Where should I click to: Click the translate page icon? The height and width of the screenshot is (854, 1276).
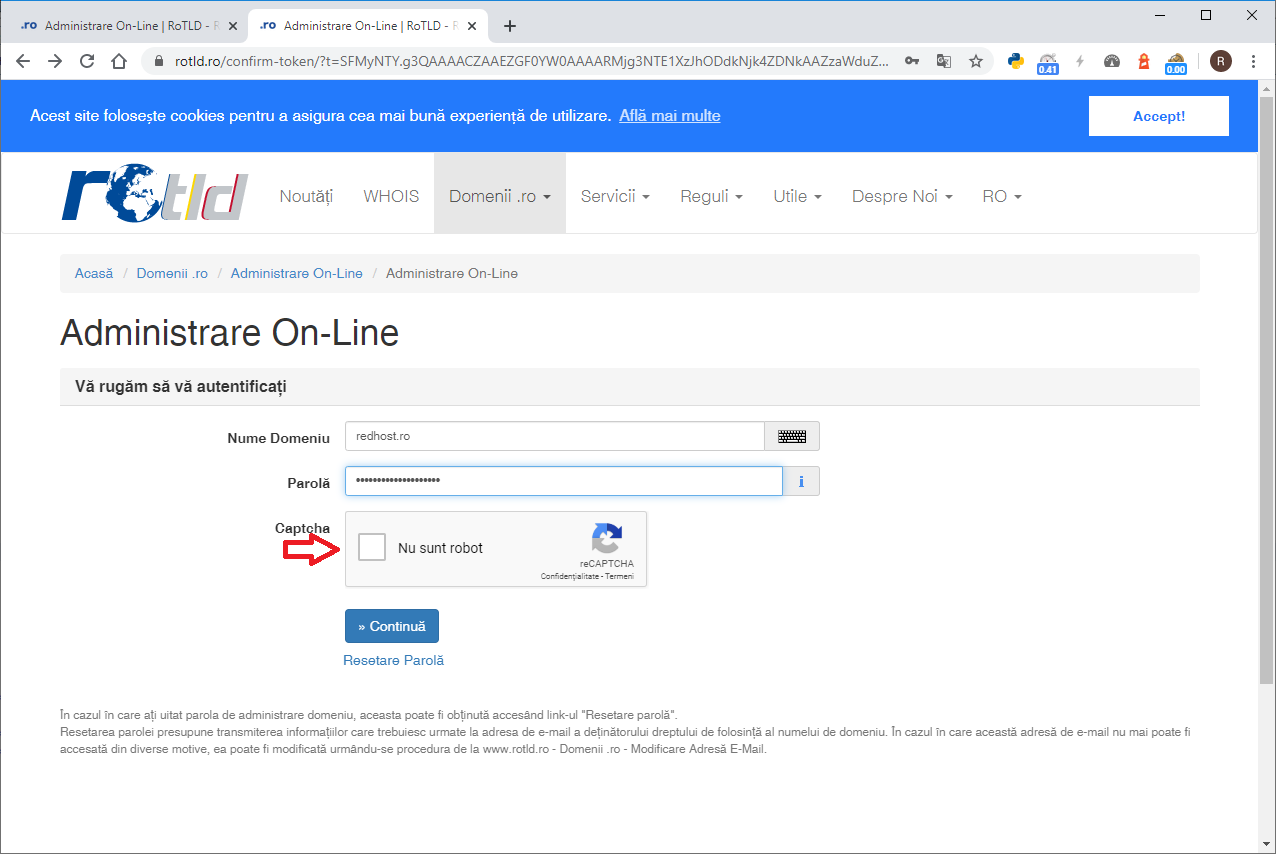tap(943, 61)
